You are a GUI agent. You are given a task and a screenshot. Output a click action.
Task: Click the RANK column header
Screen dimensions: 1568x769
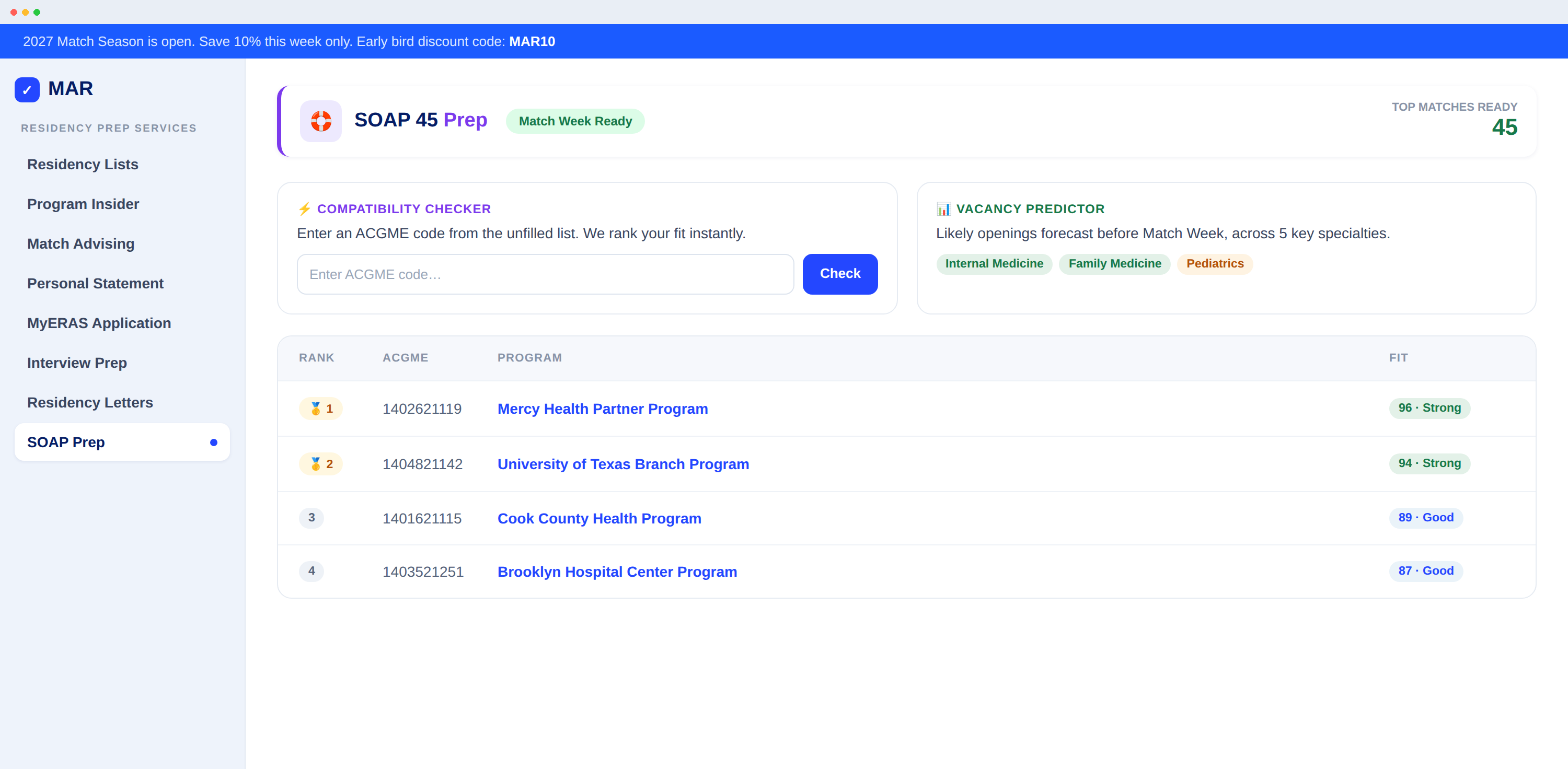pos(317,358)
